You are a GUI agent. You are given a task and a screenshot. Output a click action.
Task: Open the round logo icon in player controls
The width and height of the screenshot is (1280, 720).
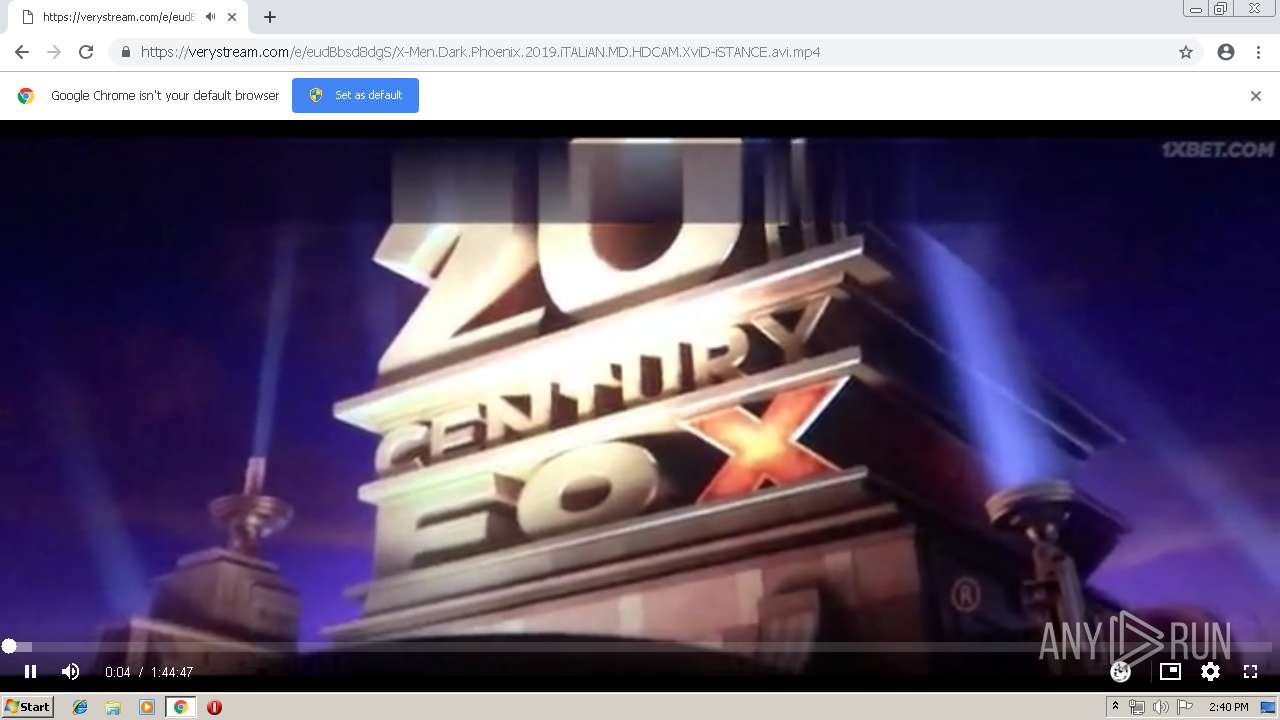point(1121,672)
